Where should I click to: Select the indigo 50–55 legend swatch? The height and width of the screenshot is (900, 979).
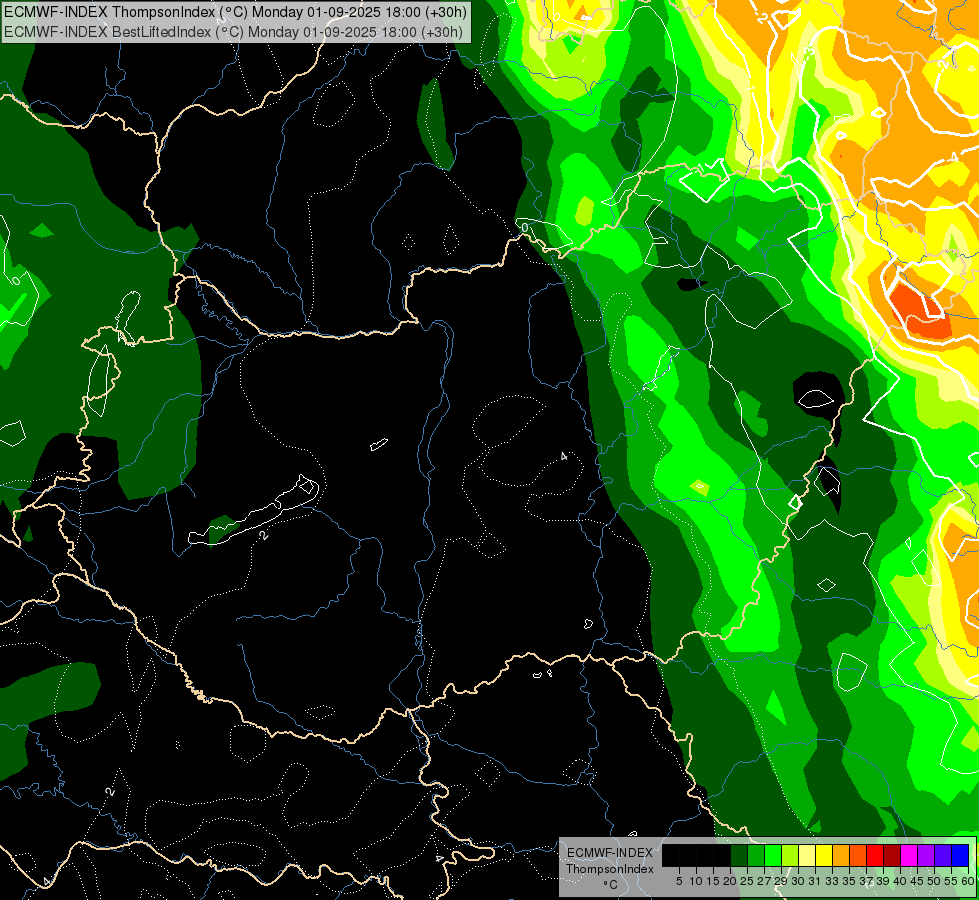[x=943, y=856]
